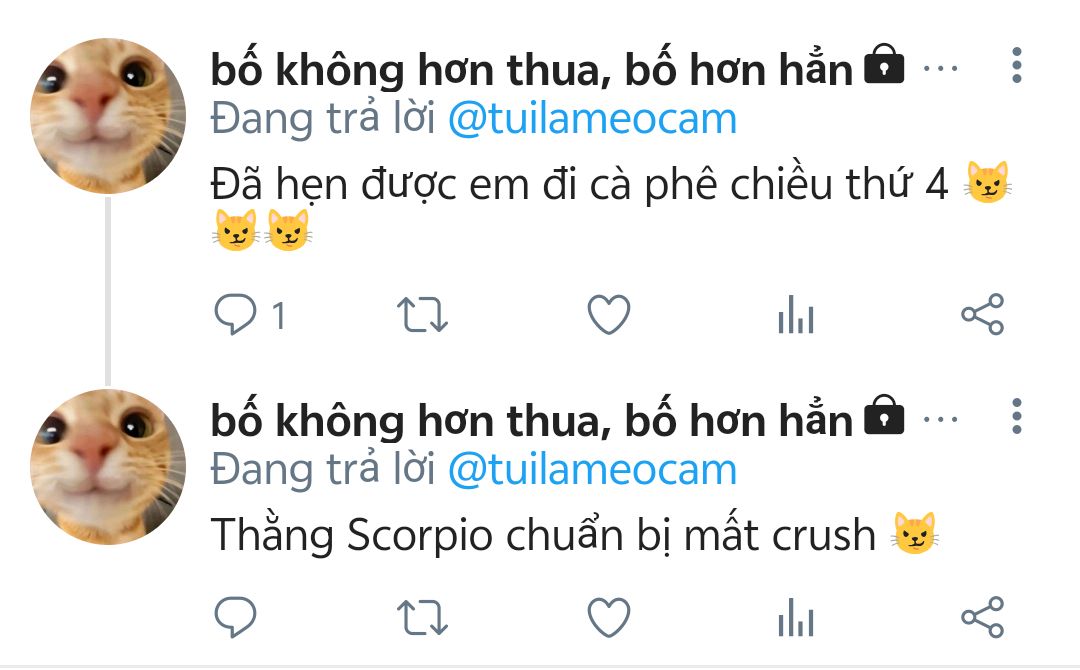Open the first tweet's vertical dots menu

click(x=1017, y=66)
